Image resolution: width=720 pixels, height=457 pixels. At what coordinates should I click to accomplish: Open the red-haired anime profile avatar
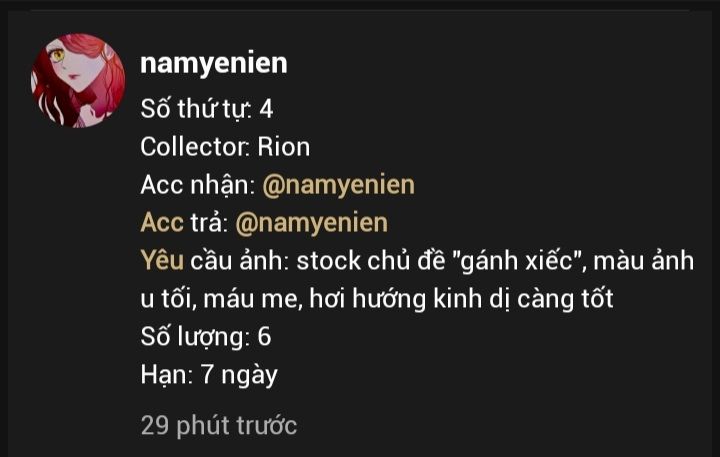(x=78, y=80)
